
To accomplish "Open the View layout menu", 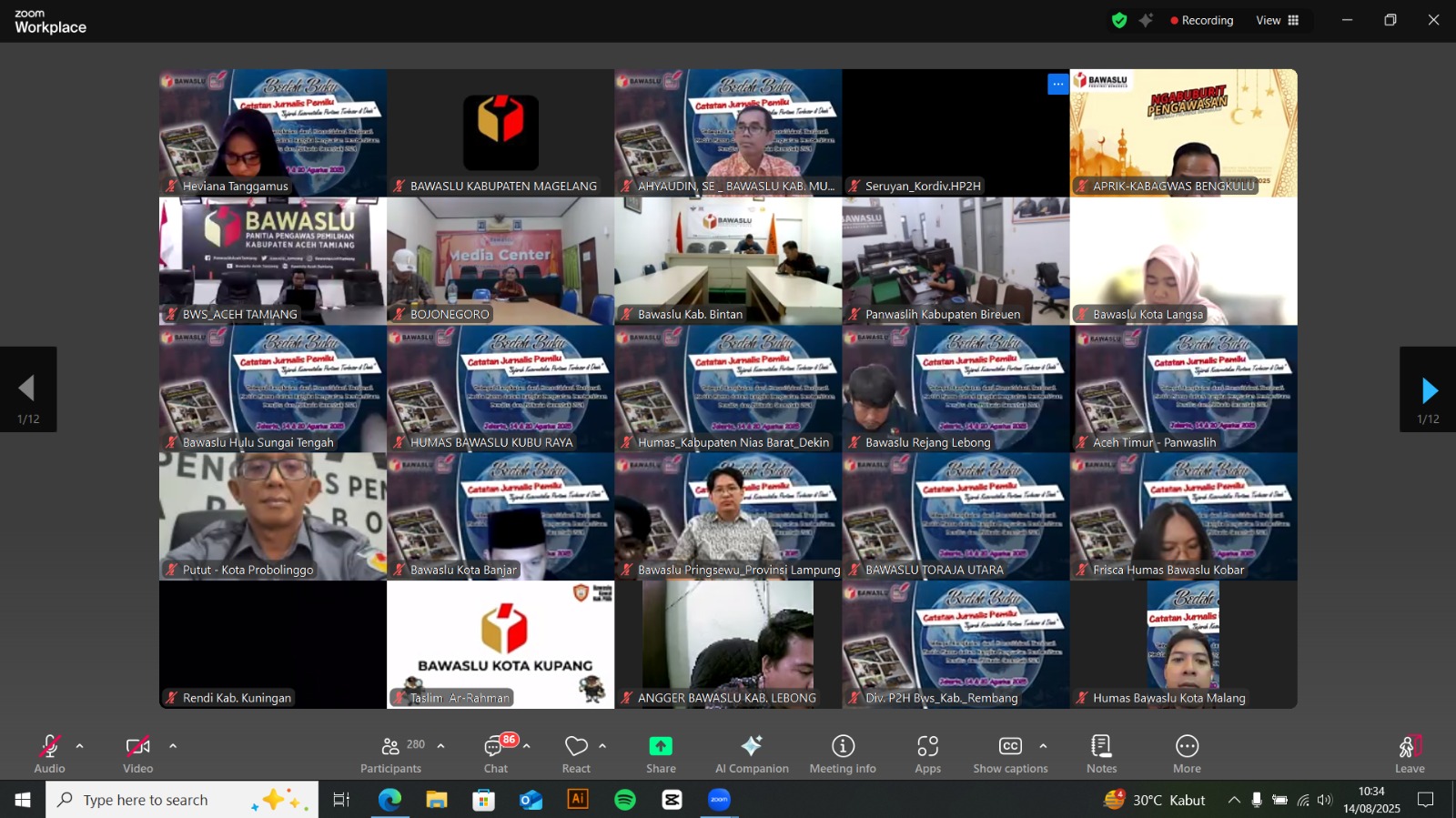I will click(1278, 20).
